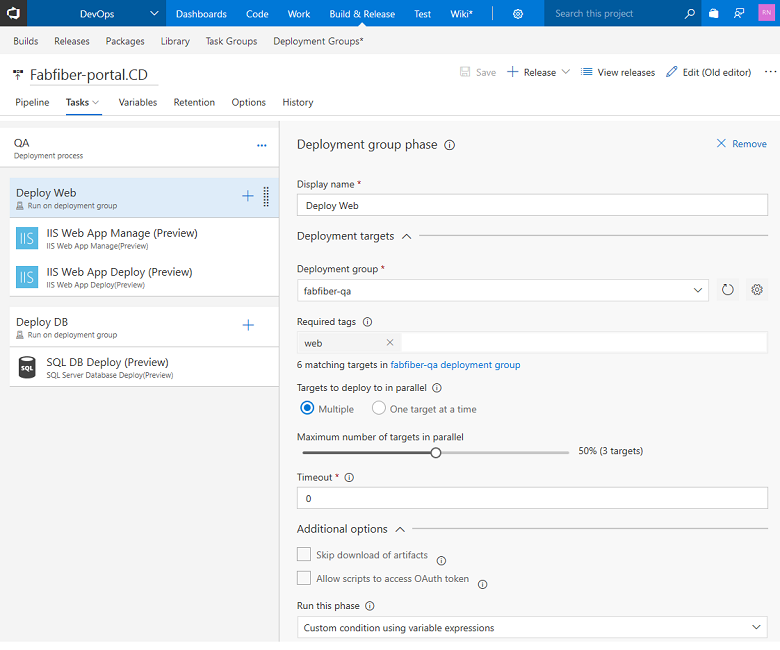This screenshot has height=650, width=780.
Task: Open deployment group settings gear icon
Action: (x=756, y=290)
